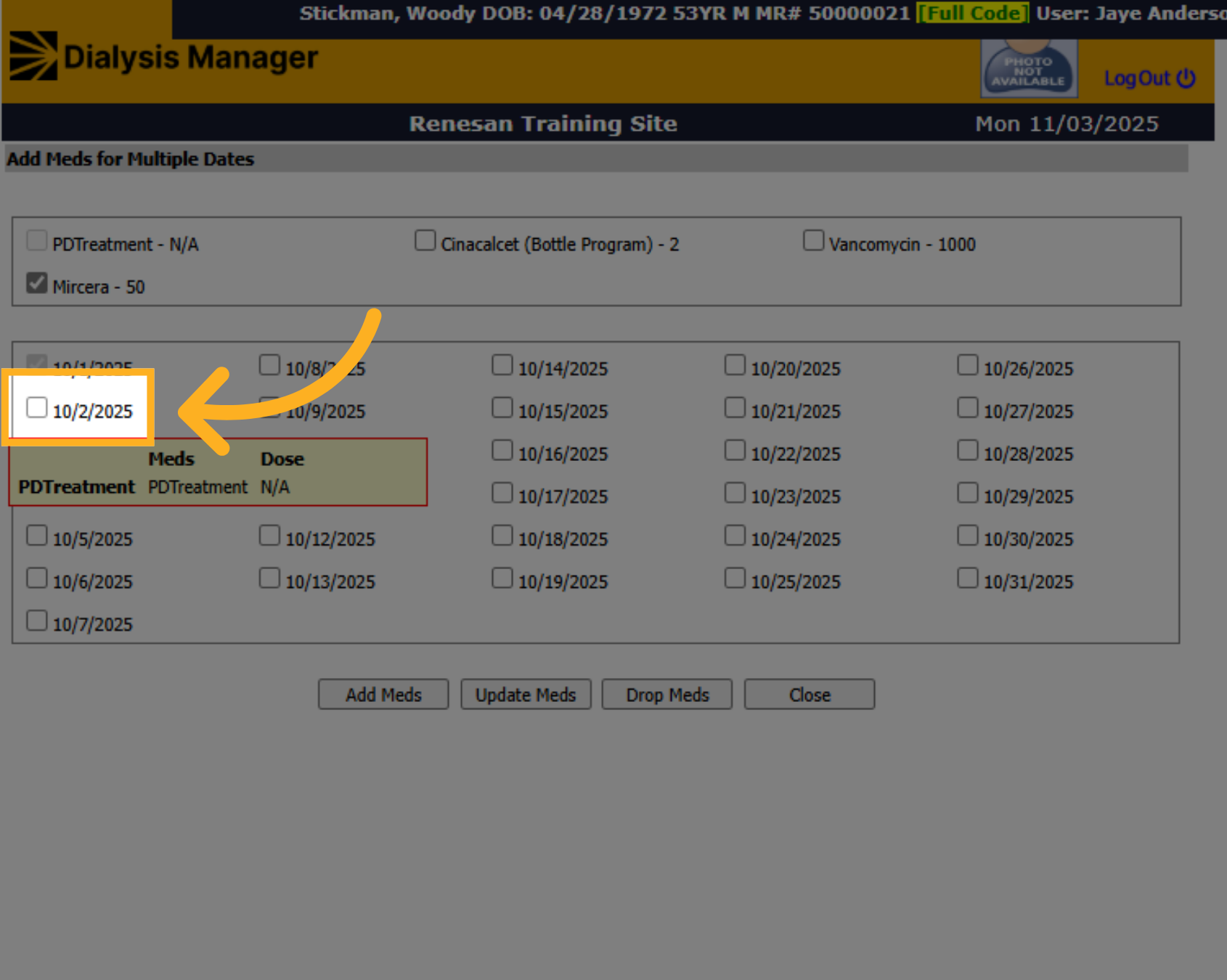Check the Cinacalcet (Bottle Program) - 2 checkbox
The width and height of the screenshot is (1227, 980).
click(x=425, y=240)
